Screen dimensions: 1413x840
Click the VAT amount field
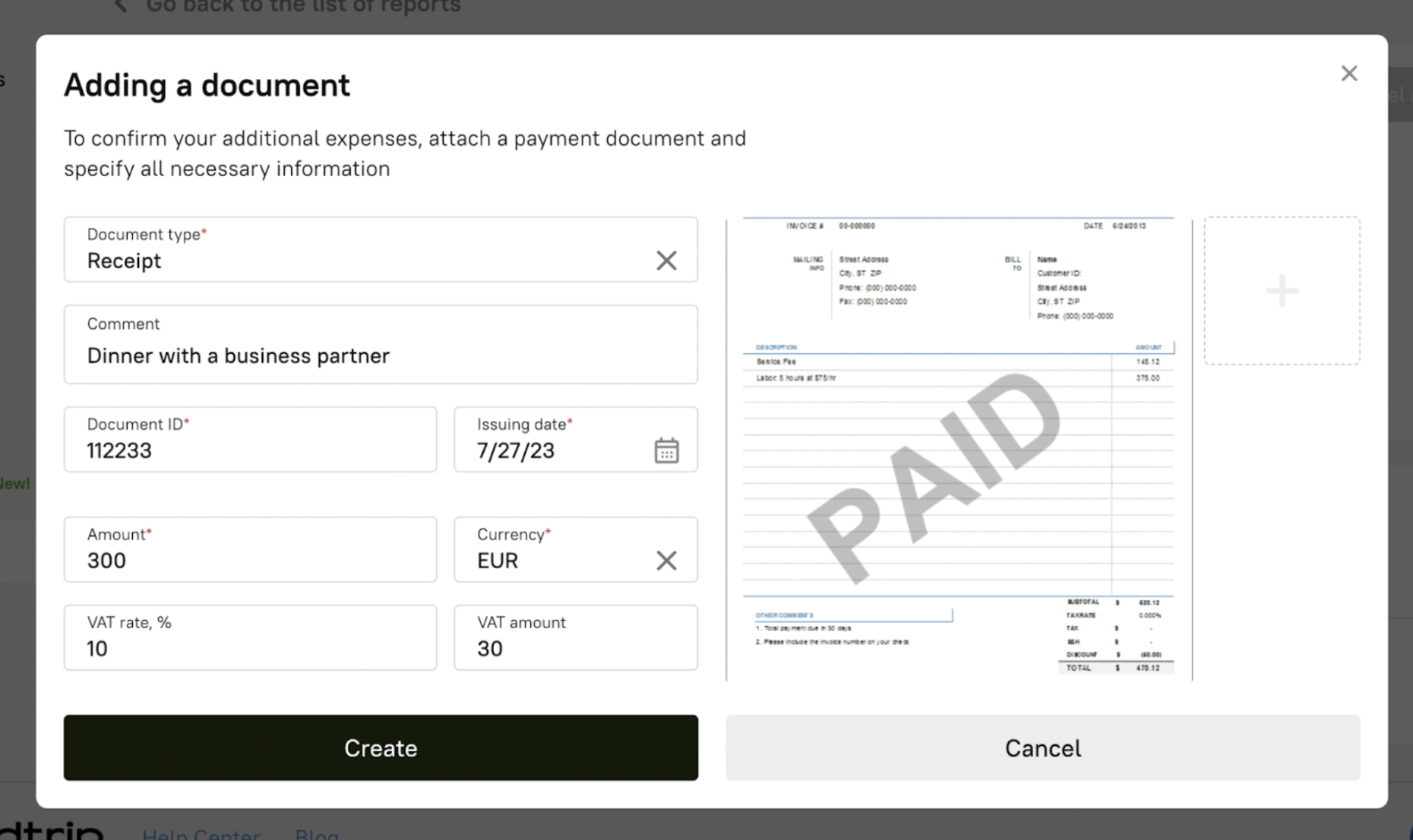[x=575, y=648]
